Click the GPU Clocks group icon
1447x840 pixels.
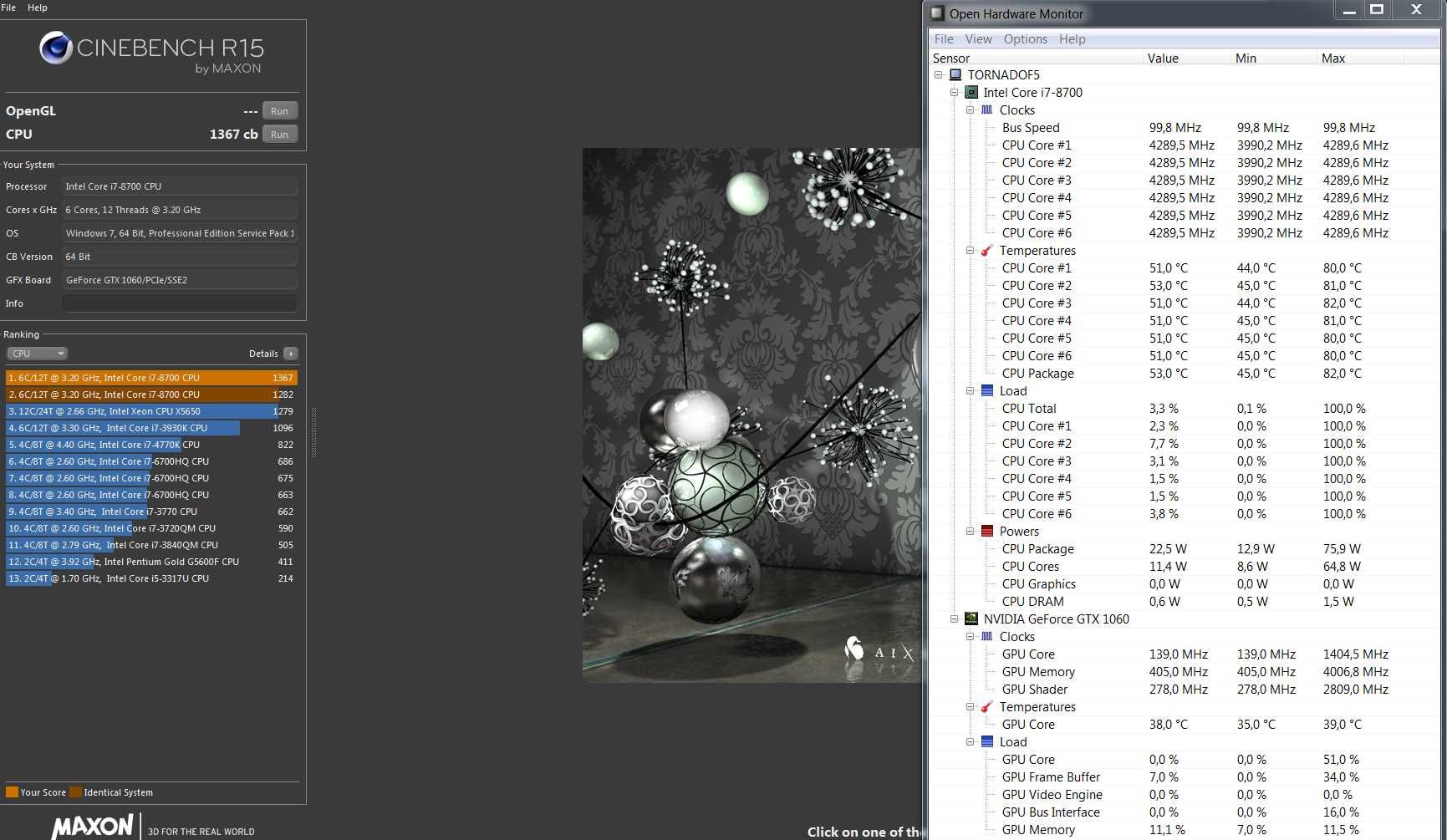[987, 637]
